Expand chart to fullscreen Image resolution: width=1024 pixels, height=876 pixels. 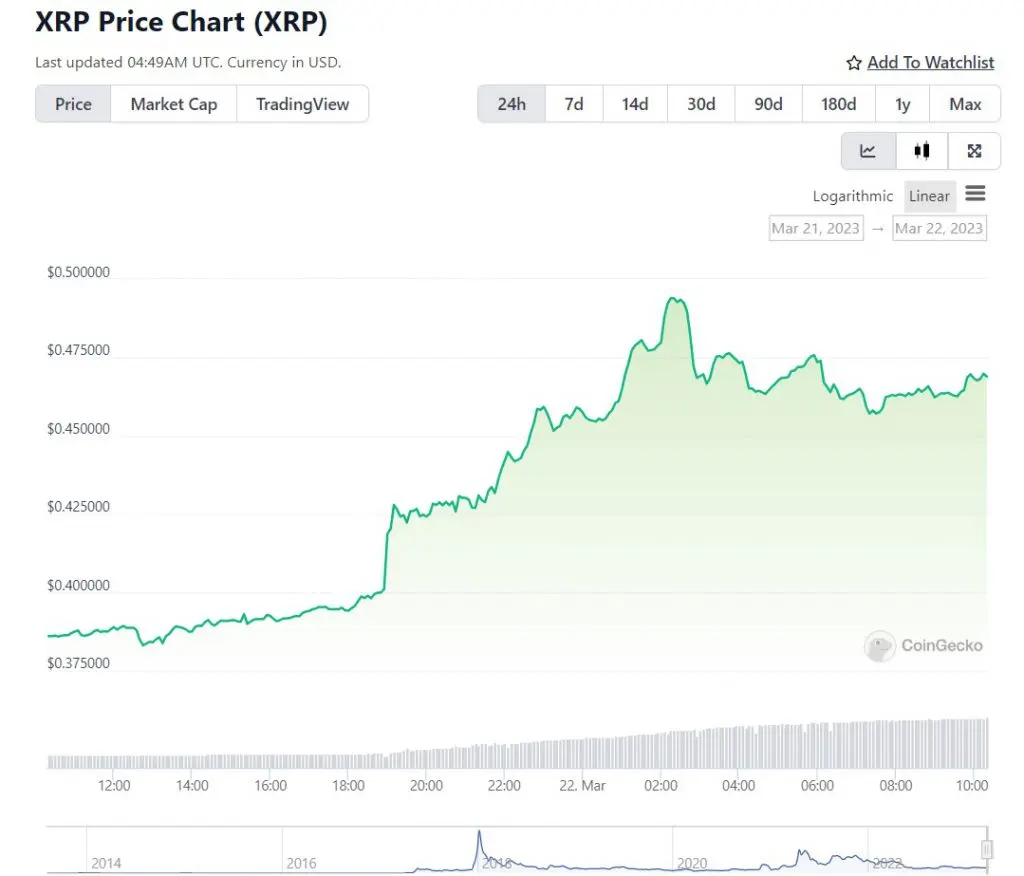(x=974, y=151)
